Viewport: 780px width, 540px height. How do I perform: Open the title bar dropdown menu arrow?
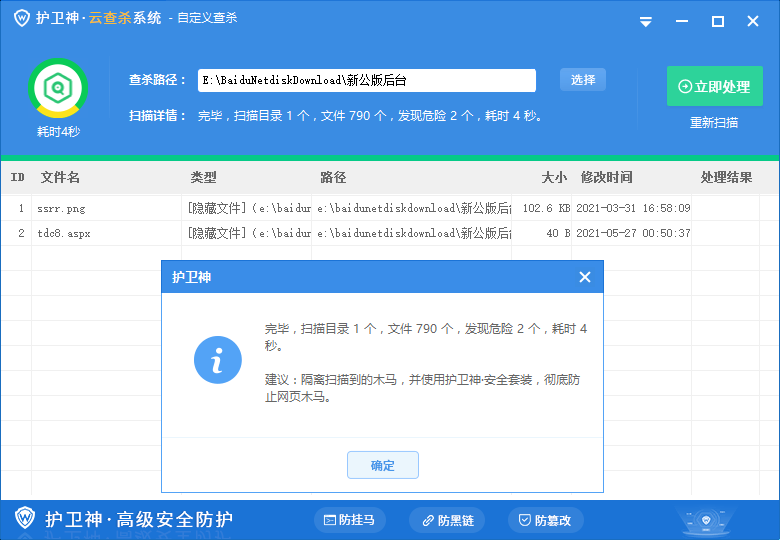tap(646, 21)
